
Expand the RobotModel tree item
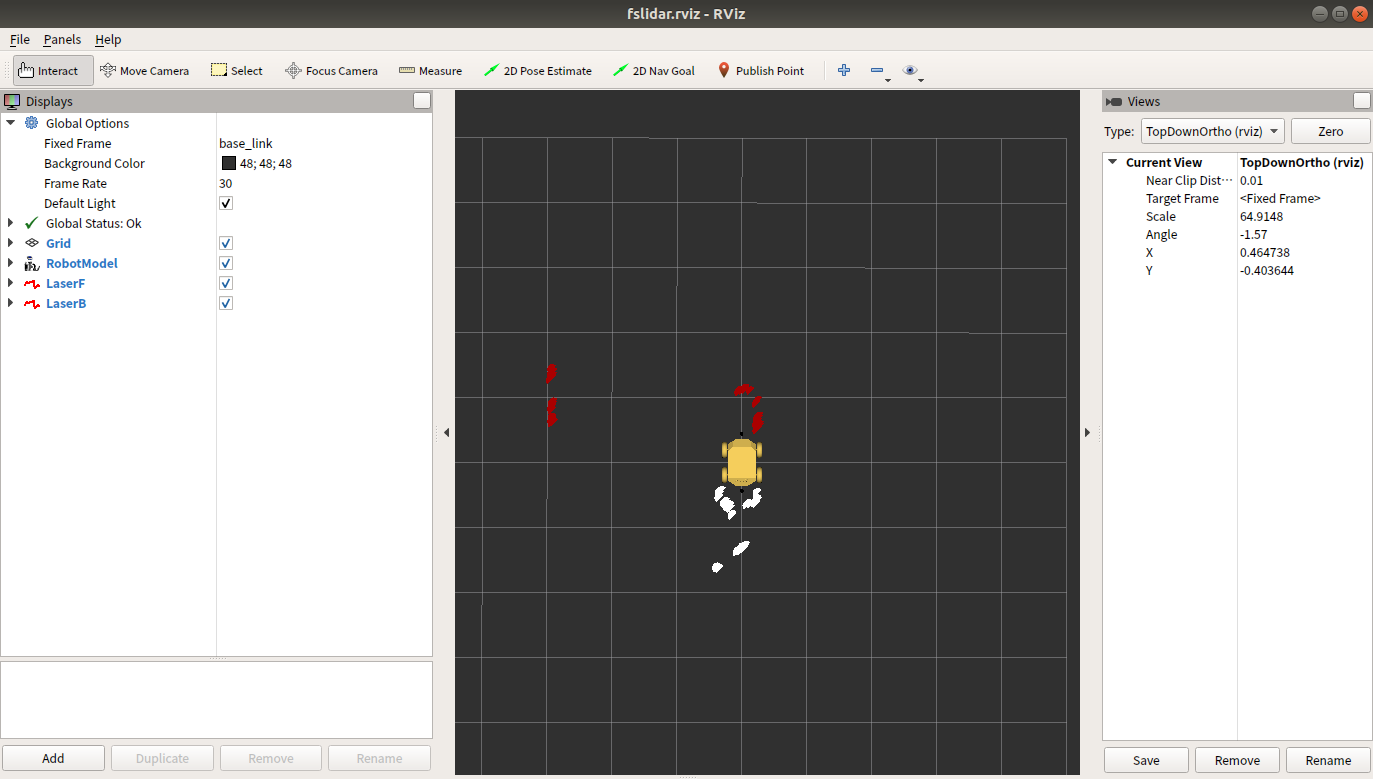coord(11,263)
